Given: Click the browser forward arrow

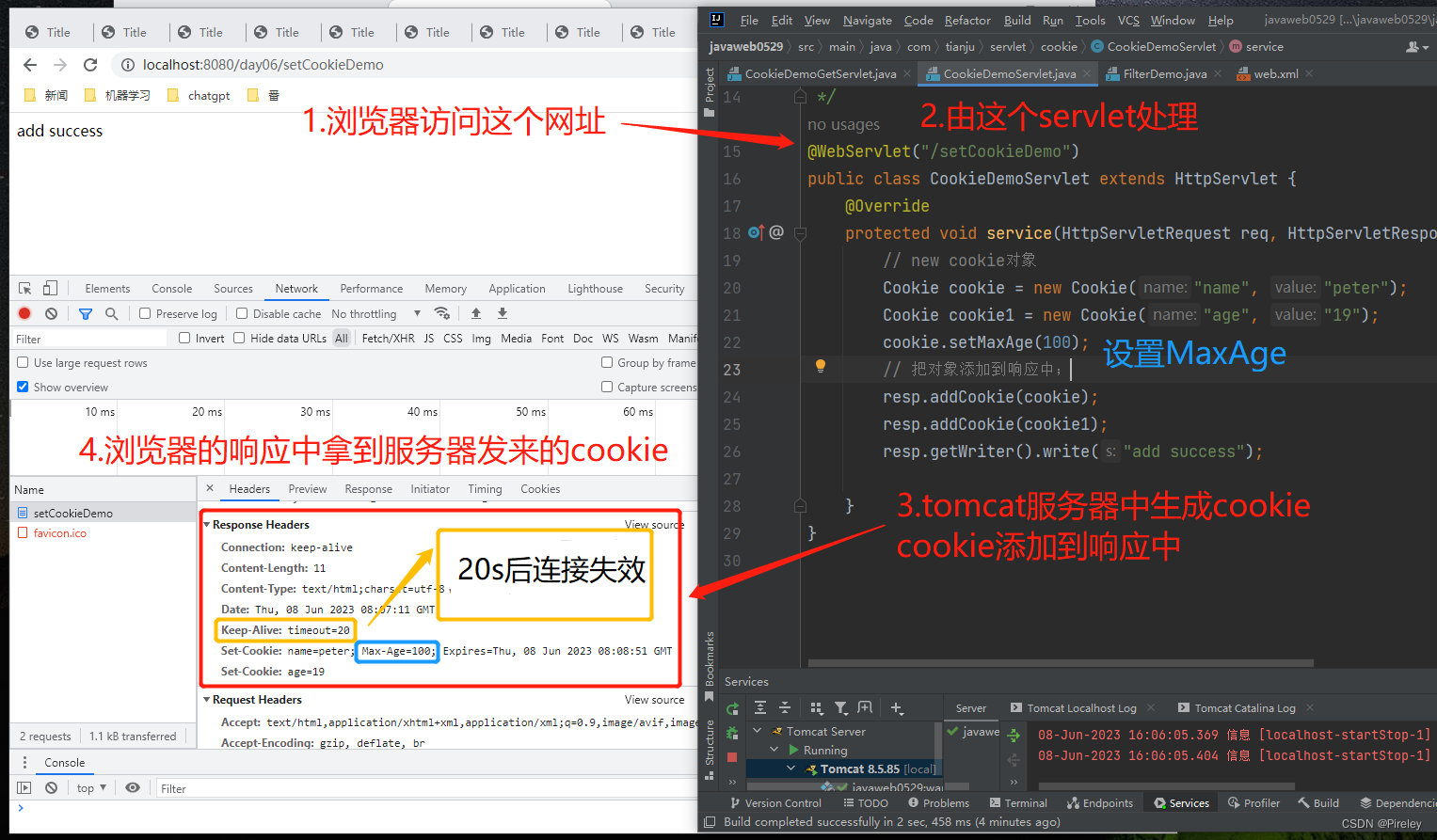Looking at the screenshot, I should coord(60,65).
